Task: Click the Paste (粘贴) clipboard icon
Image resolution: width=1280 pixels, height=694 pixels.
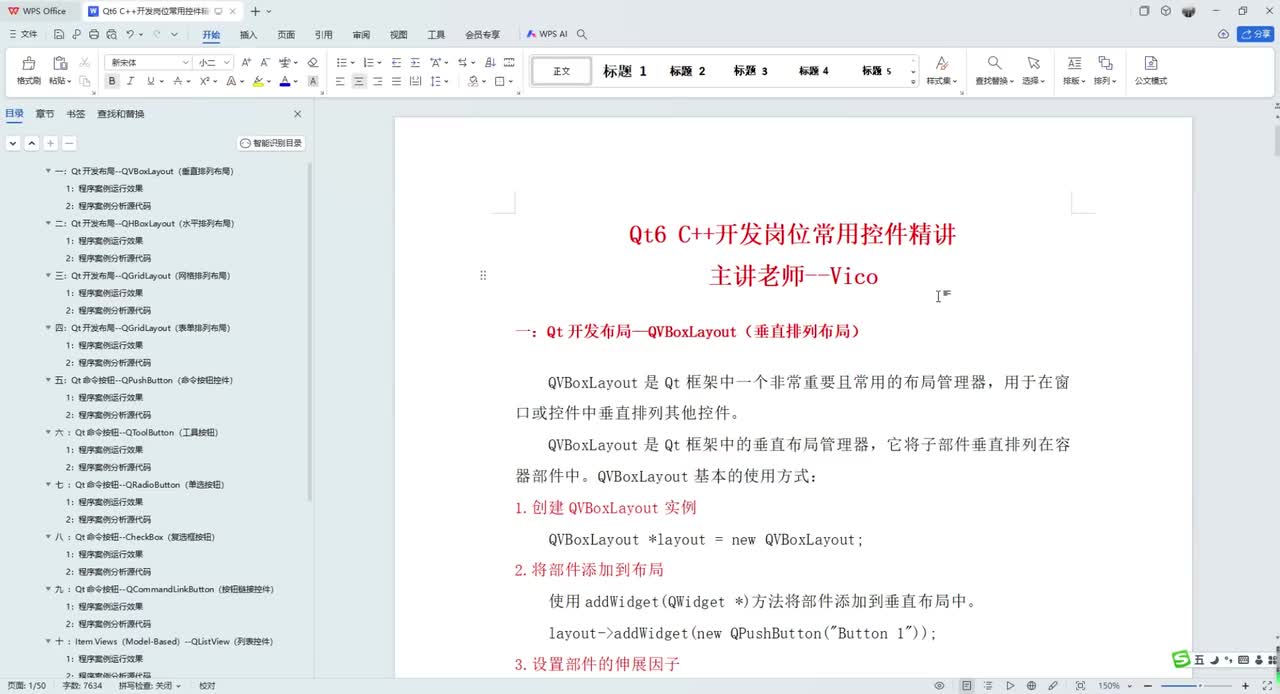Action: [60, 63]
